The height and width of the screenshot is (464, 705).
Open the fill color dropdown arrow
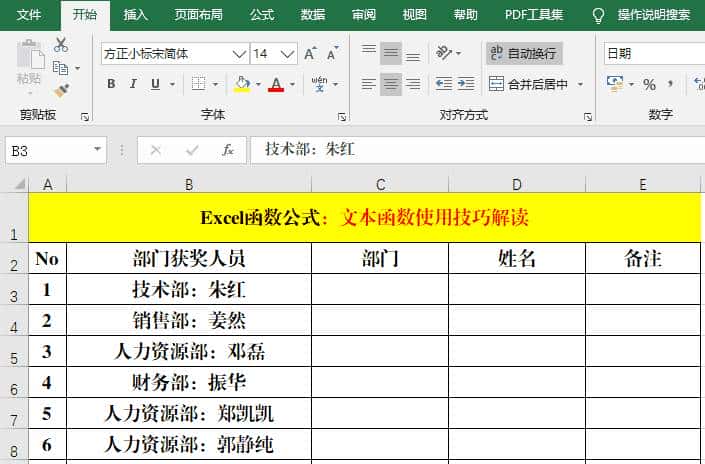tap(258, 84)
